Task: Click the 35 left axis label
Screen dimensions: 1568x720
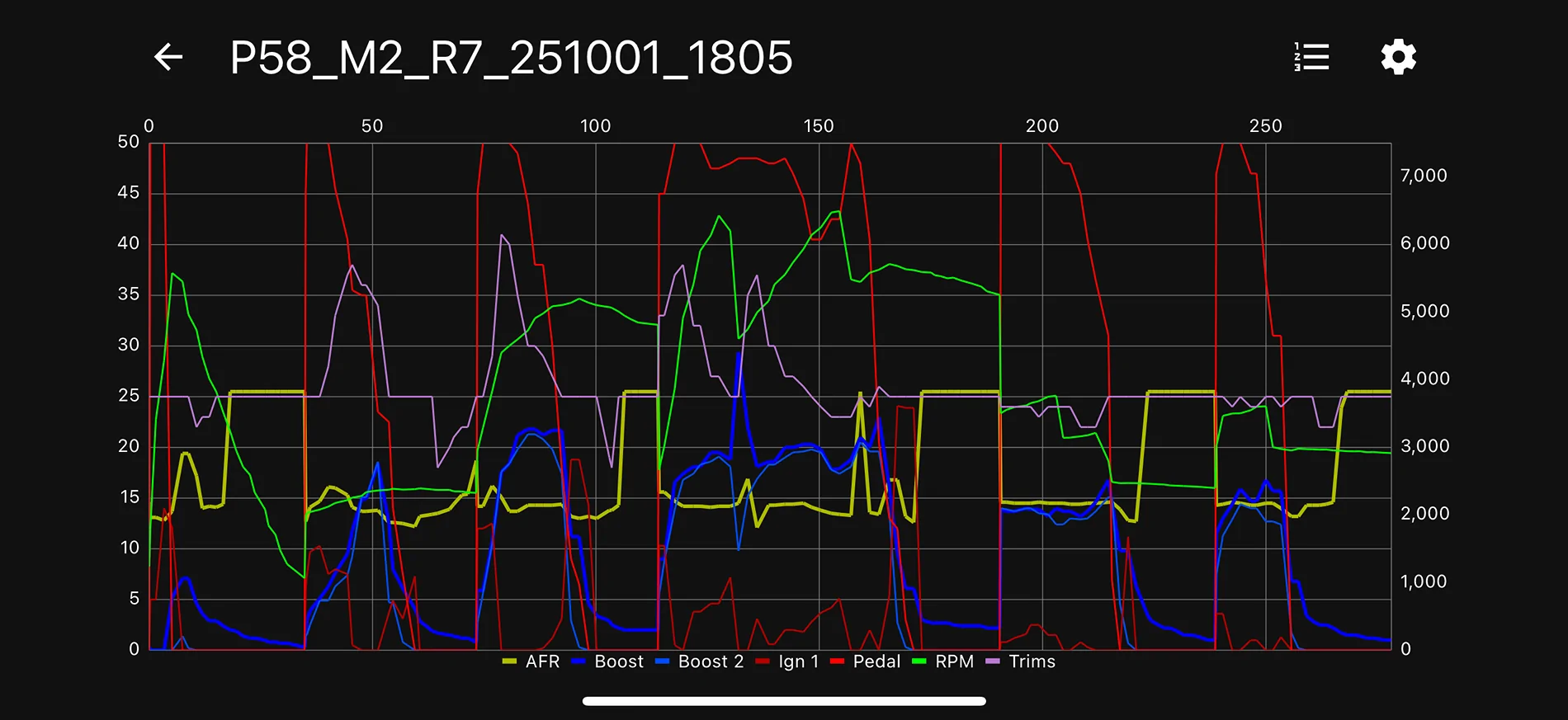Action: point(129,294)
